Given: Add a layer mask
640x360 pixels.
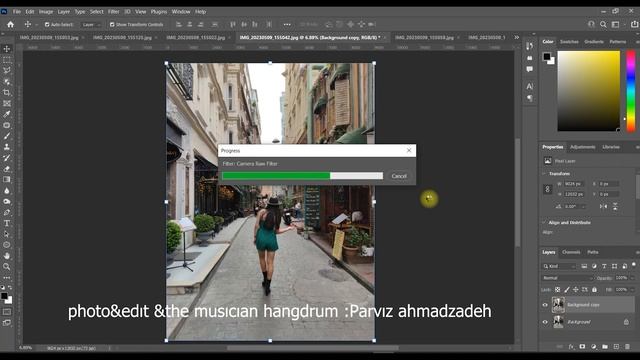Looking at the screenshot, I should click(x=582, y=347).
